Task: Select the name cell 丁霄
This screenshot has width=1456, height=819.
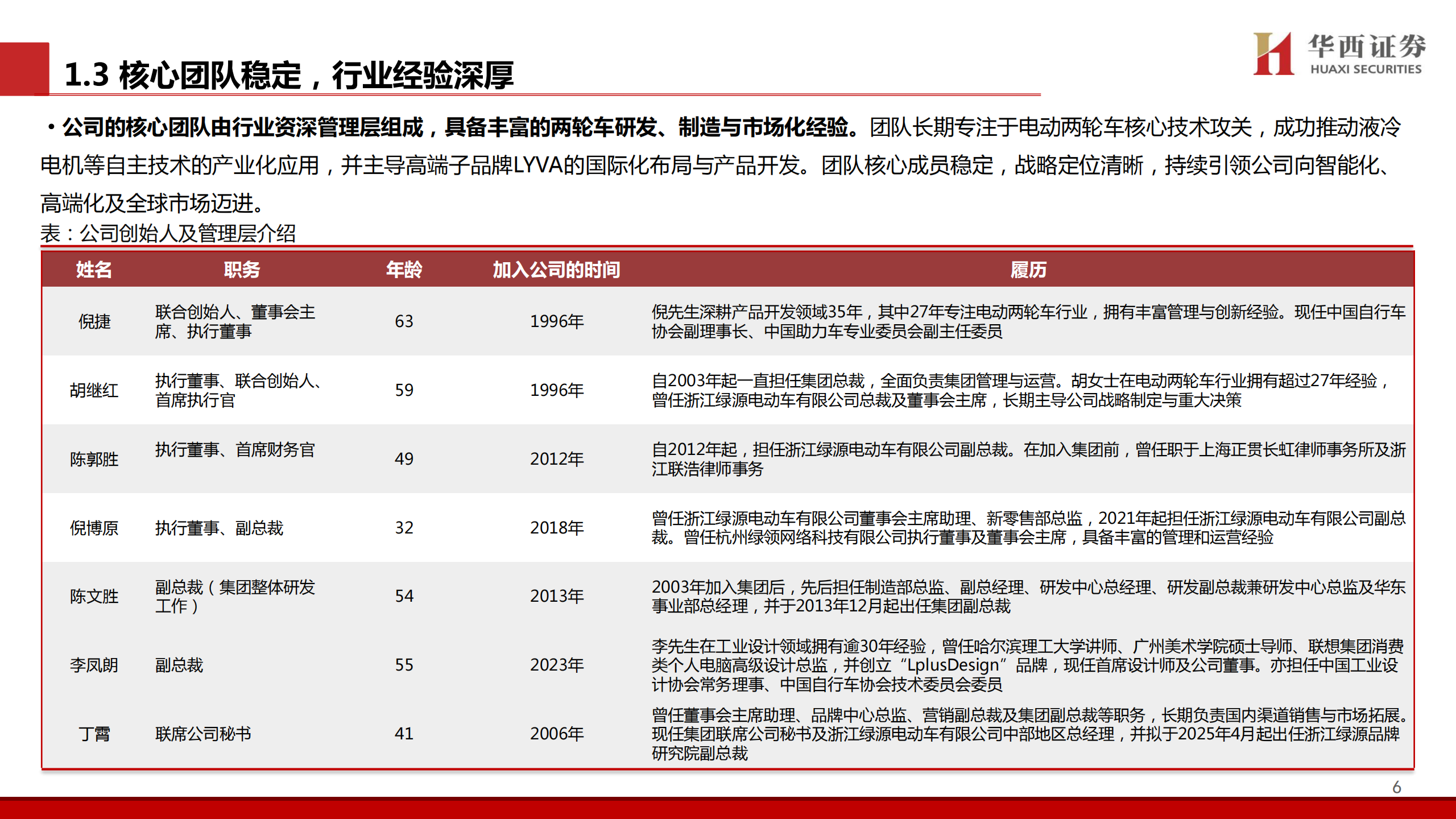Action: pos(94,734)
